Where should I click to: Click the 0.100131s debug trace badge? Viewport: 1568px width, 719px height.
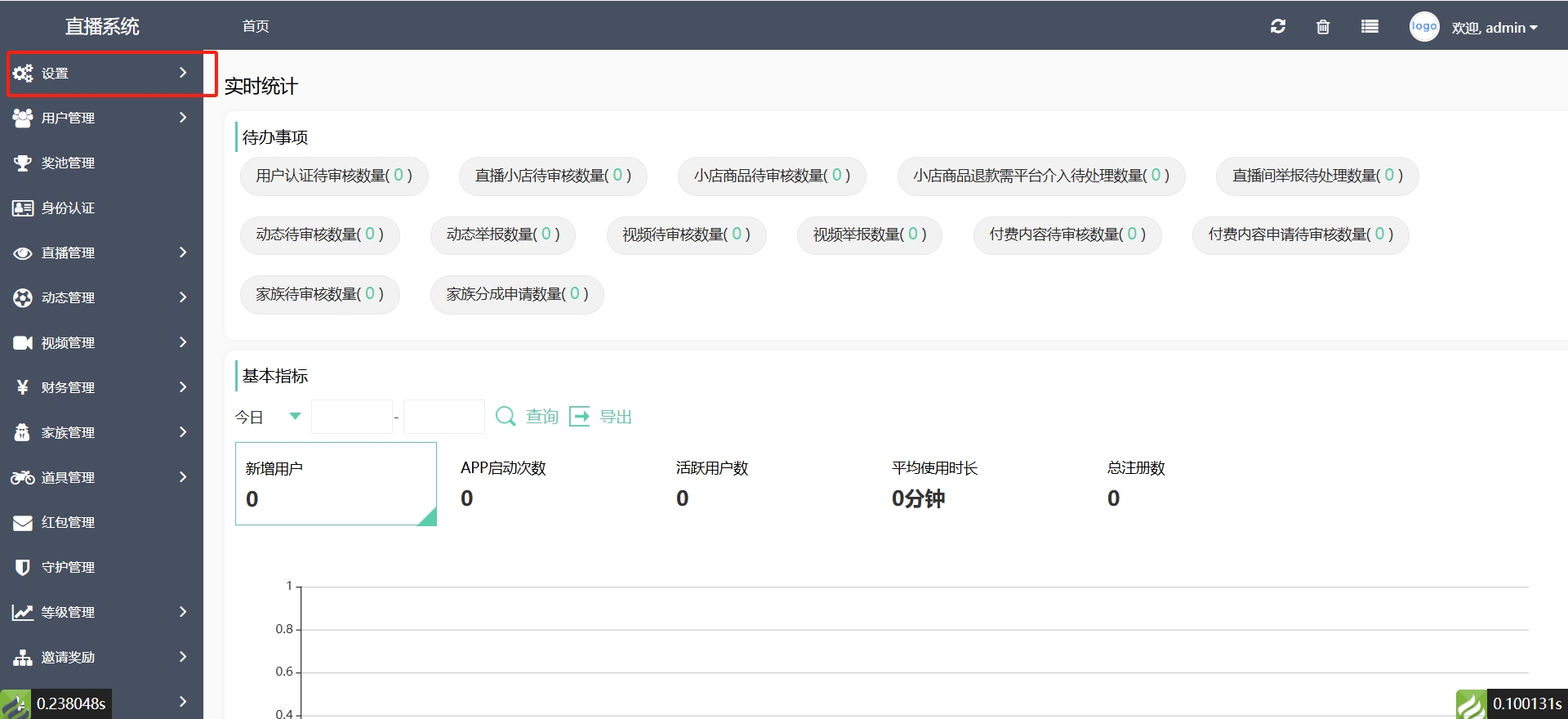1512,703
